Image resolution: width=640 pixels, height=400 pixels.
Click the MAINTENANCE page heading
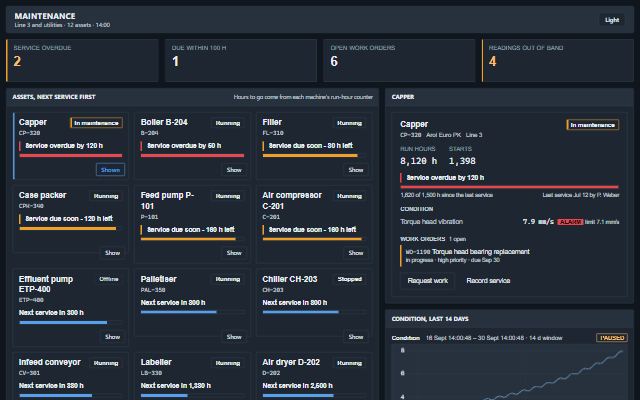pos(45,16)
